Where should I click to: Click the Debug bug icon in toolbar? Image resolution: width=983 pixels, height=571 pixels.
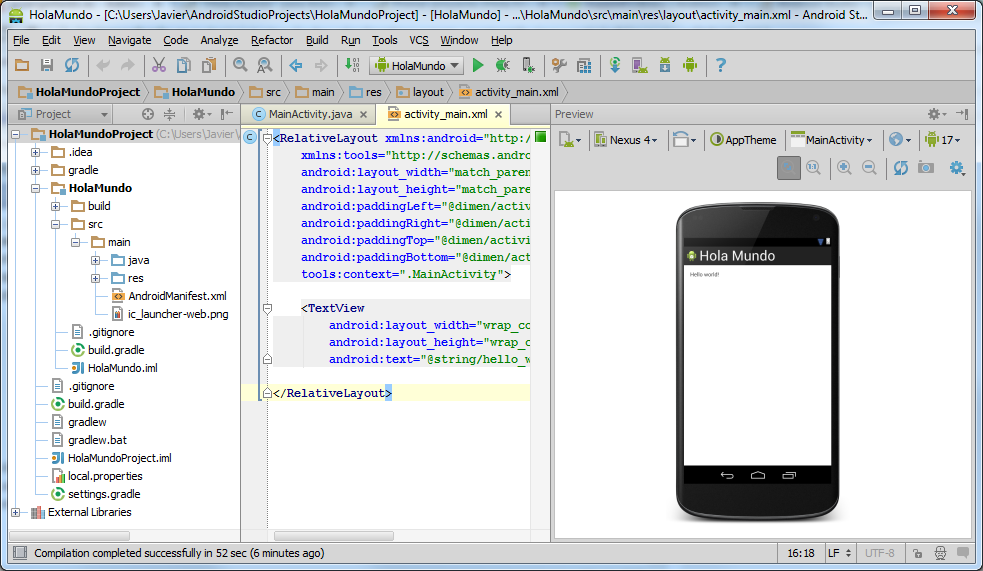click(502, 65)
